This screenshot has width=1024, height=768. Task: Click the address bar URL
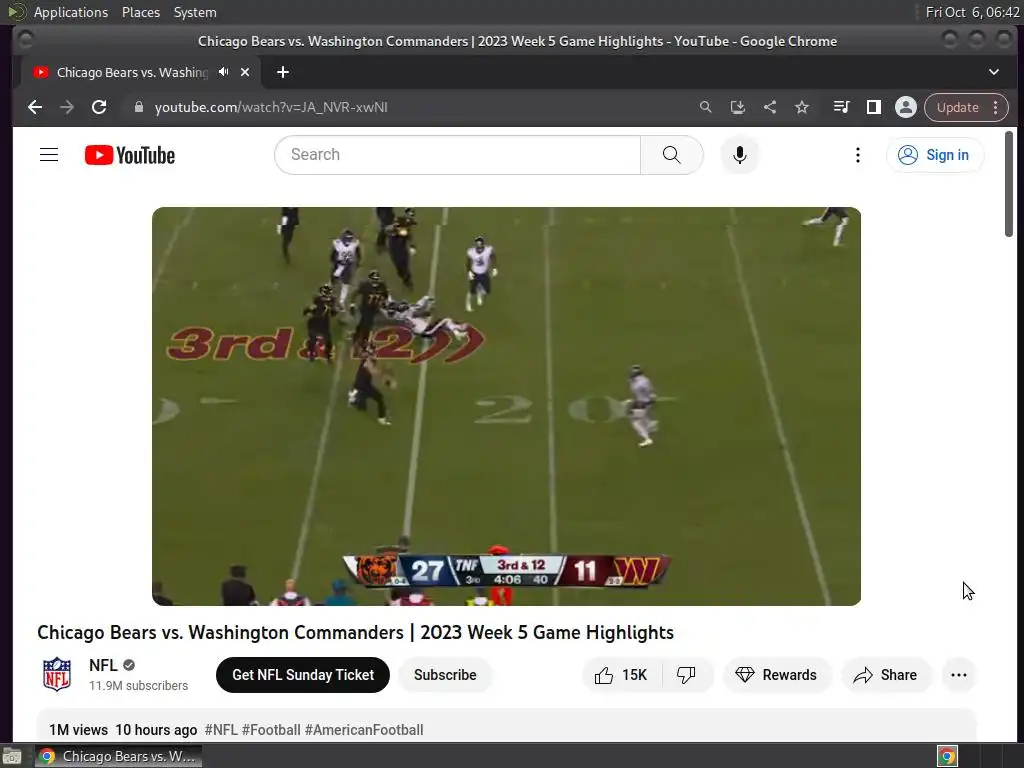[x=271, y=107]
